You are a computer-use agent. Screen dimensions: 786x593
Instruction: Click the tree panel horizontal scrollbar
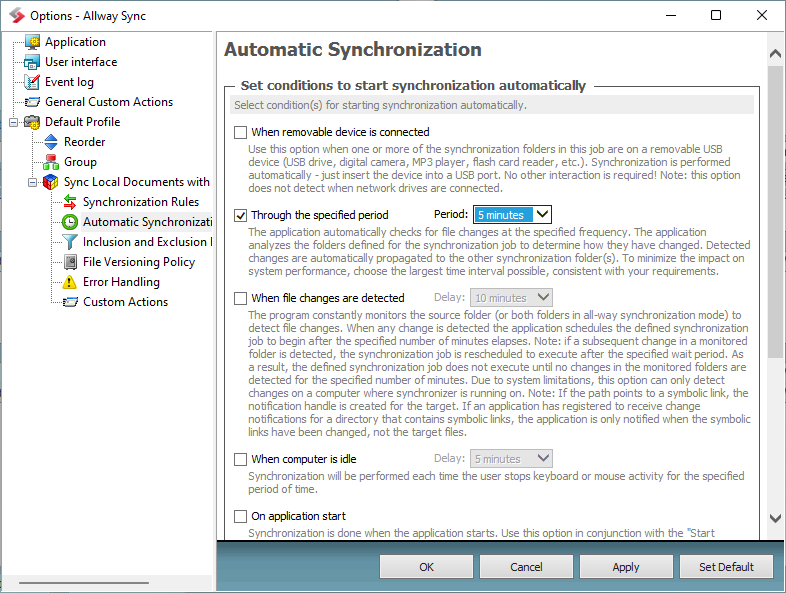click(x=84, y=583)
